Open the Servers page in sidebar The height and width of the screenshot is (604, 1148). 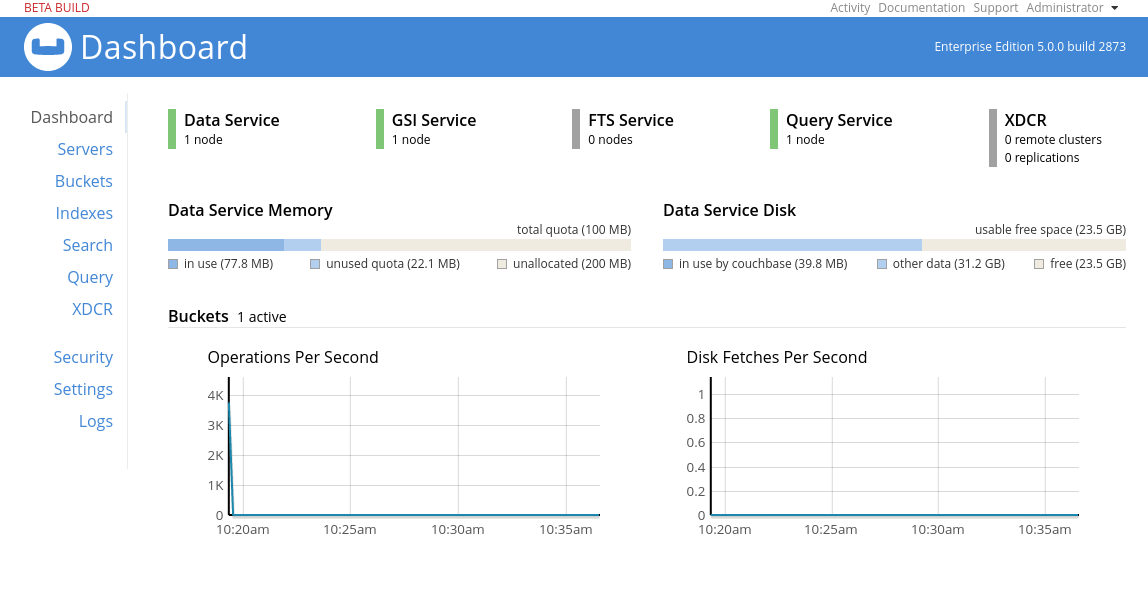pos(85,149)
